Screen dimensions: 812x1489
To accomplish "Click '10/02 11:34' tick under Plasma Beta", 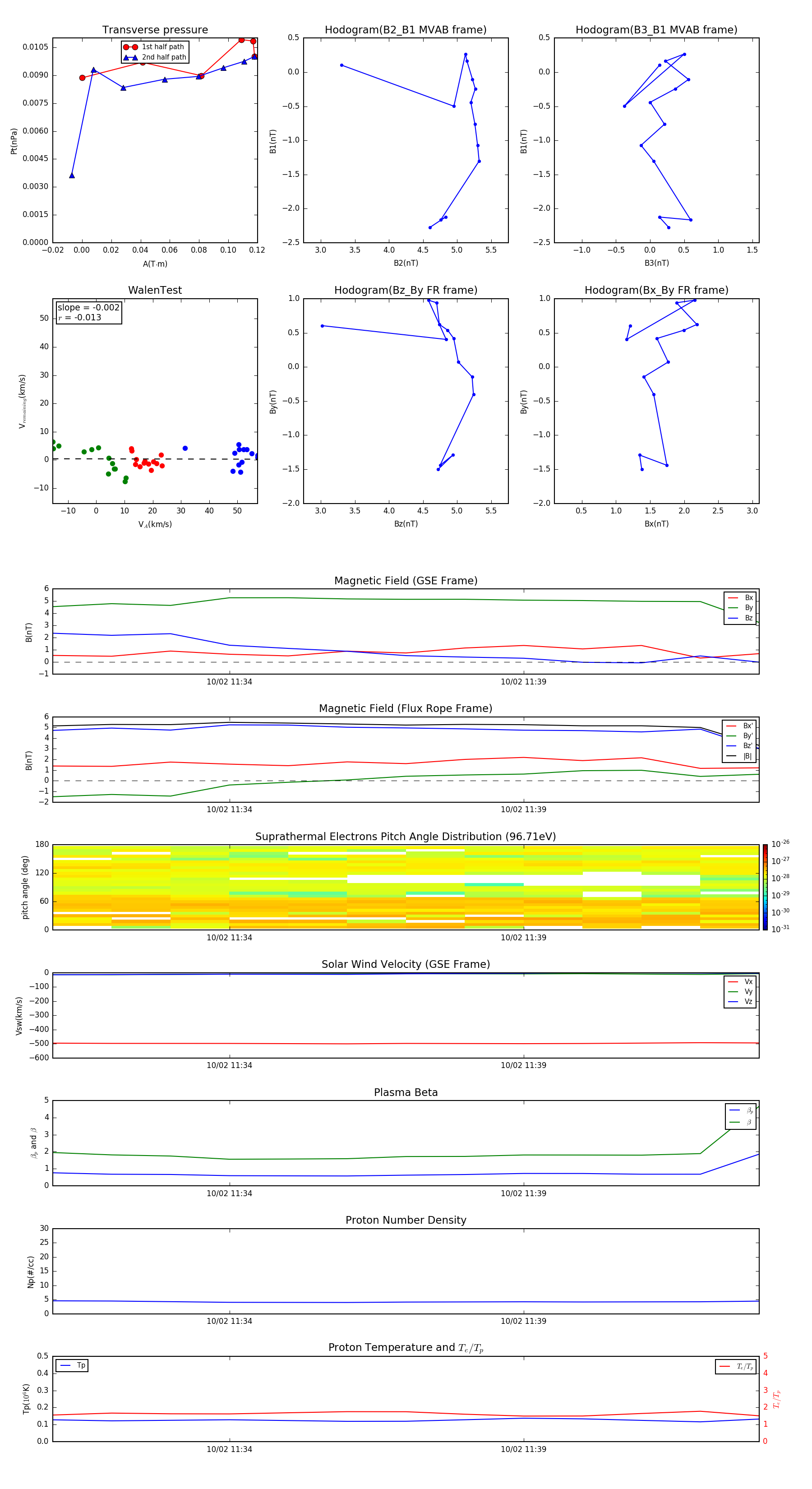I will tap(230, 1193).
